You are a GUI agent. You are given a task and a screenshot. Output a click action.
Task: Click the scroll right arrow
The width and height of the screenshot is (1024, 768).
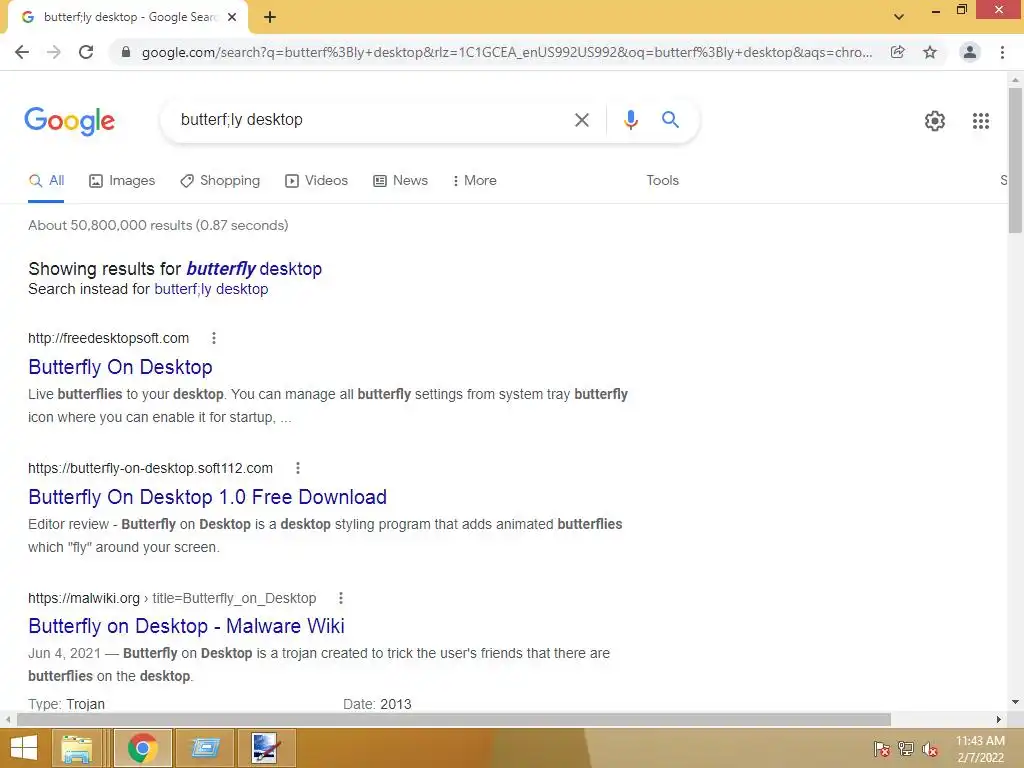tap(999, 719)
